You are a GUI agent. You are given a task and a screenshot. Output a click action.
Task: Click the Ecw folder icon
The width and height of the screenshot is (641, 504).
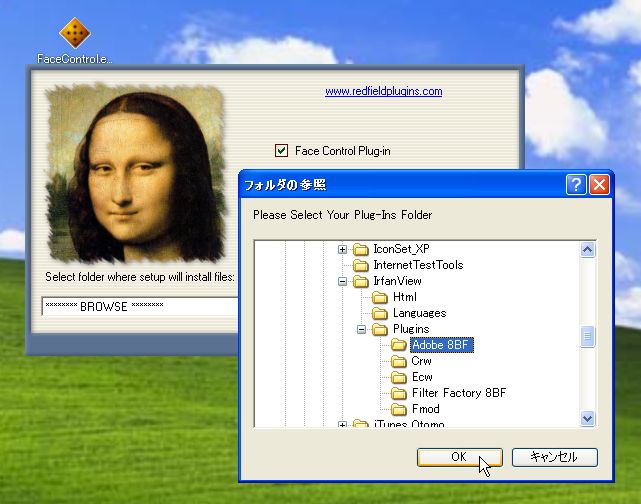pos(399,377)
